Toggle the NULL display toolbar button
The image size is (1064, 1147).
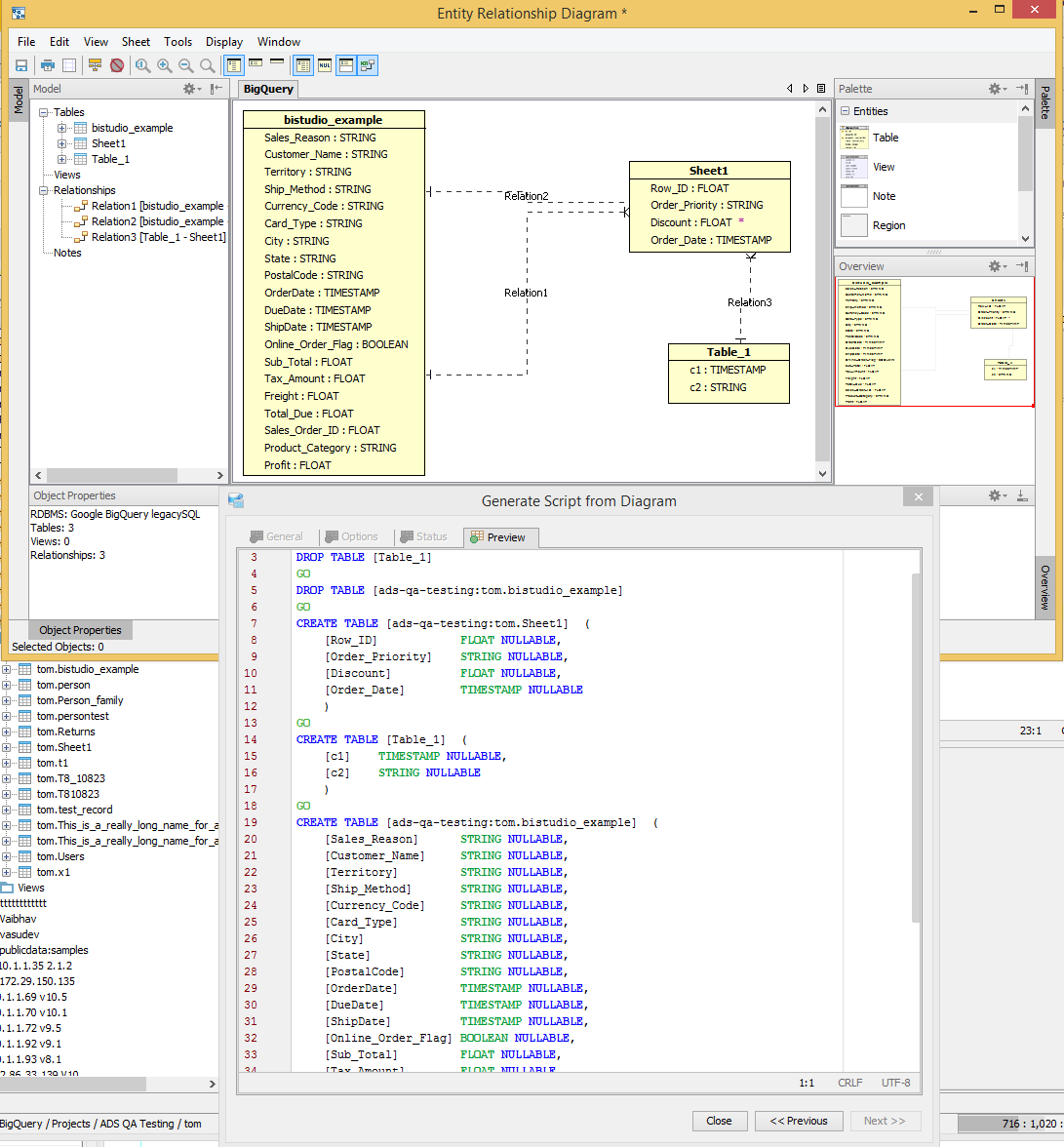pyautogui.click(x=325, y=65)
